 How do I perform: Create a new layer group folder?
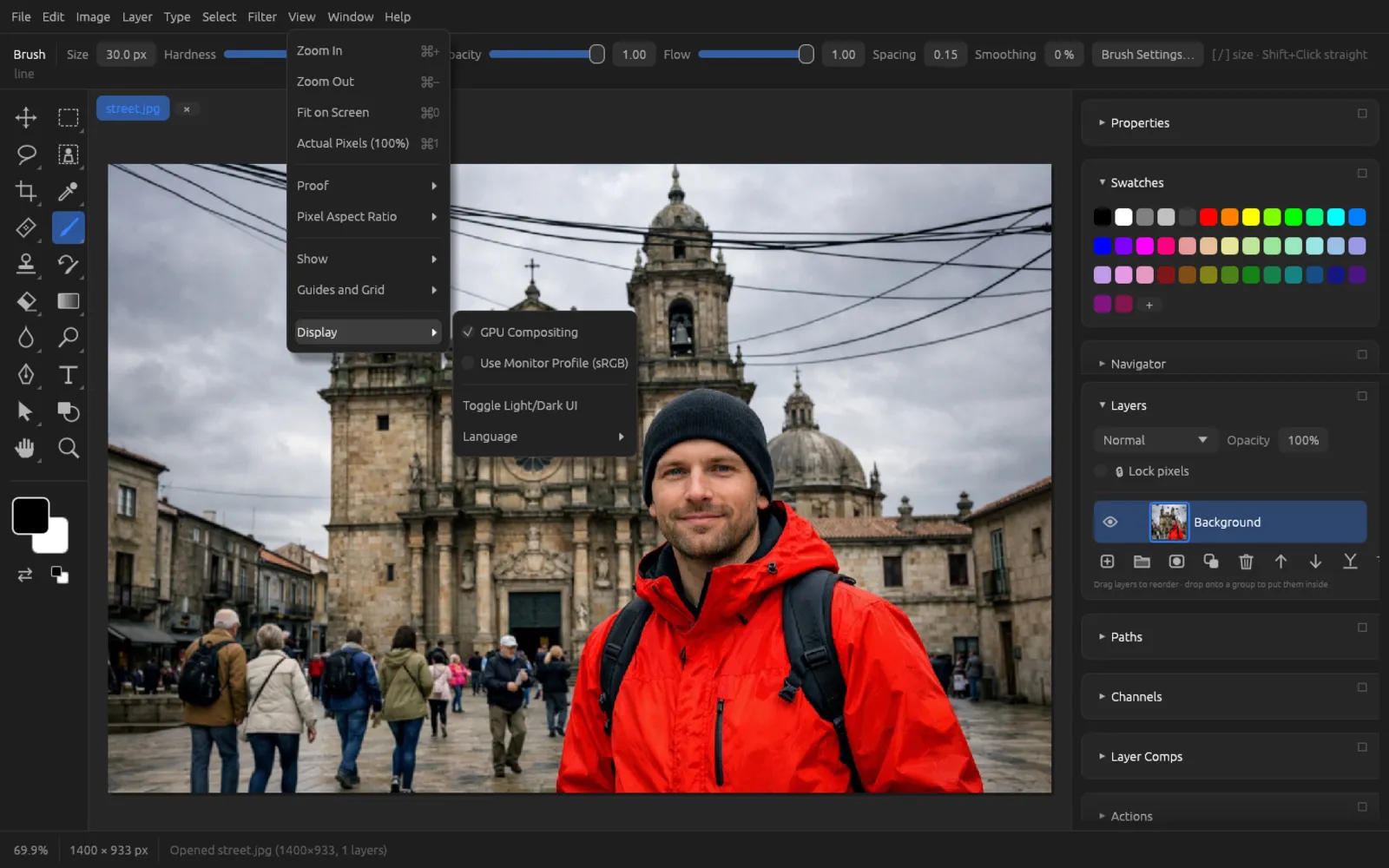tap(1142, 562)
